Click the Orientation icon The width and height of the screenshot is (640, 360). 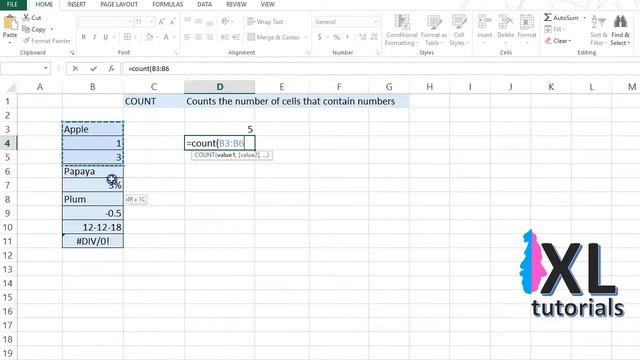[x=225, y=21]
